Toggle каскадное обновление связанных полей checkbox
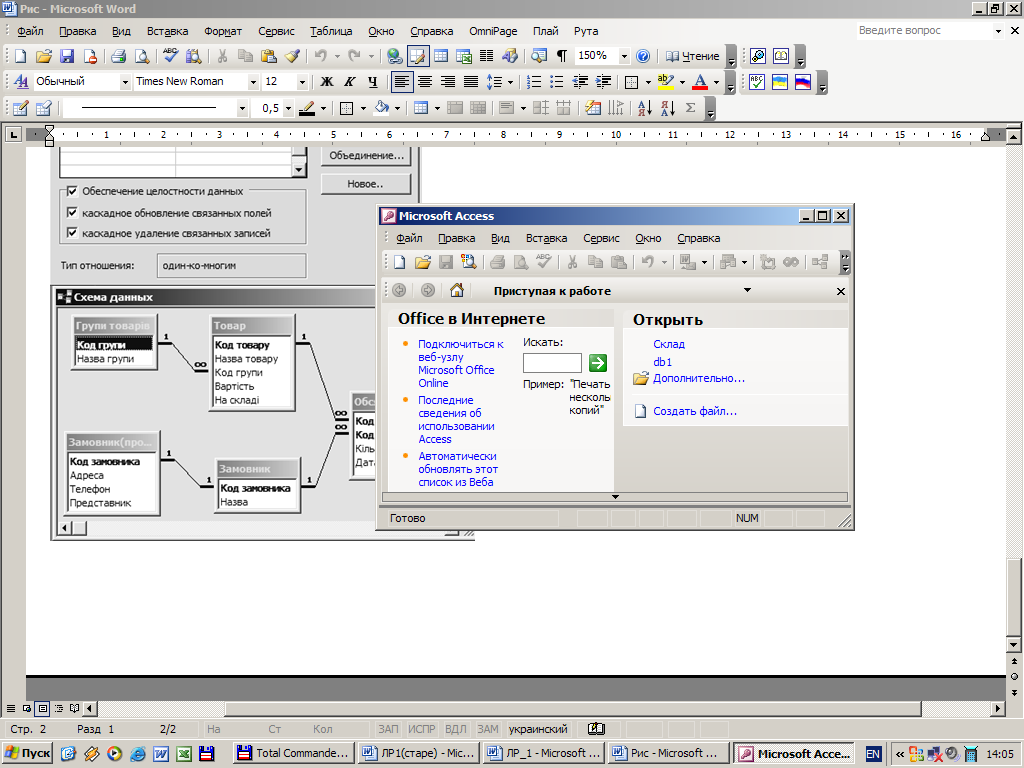The width and height of the screenshot is (1024, 768). [x=72, y=212]
